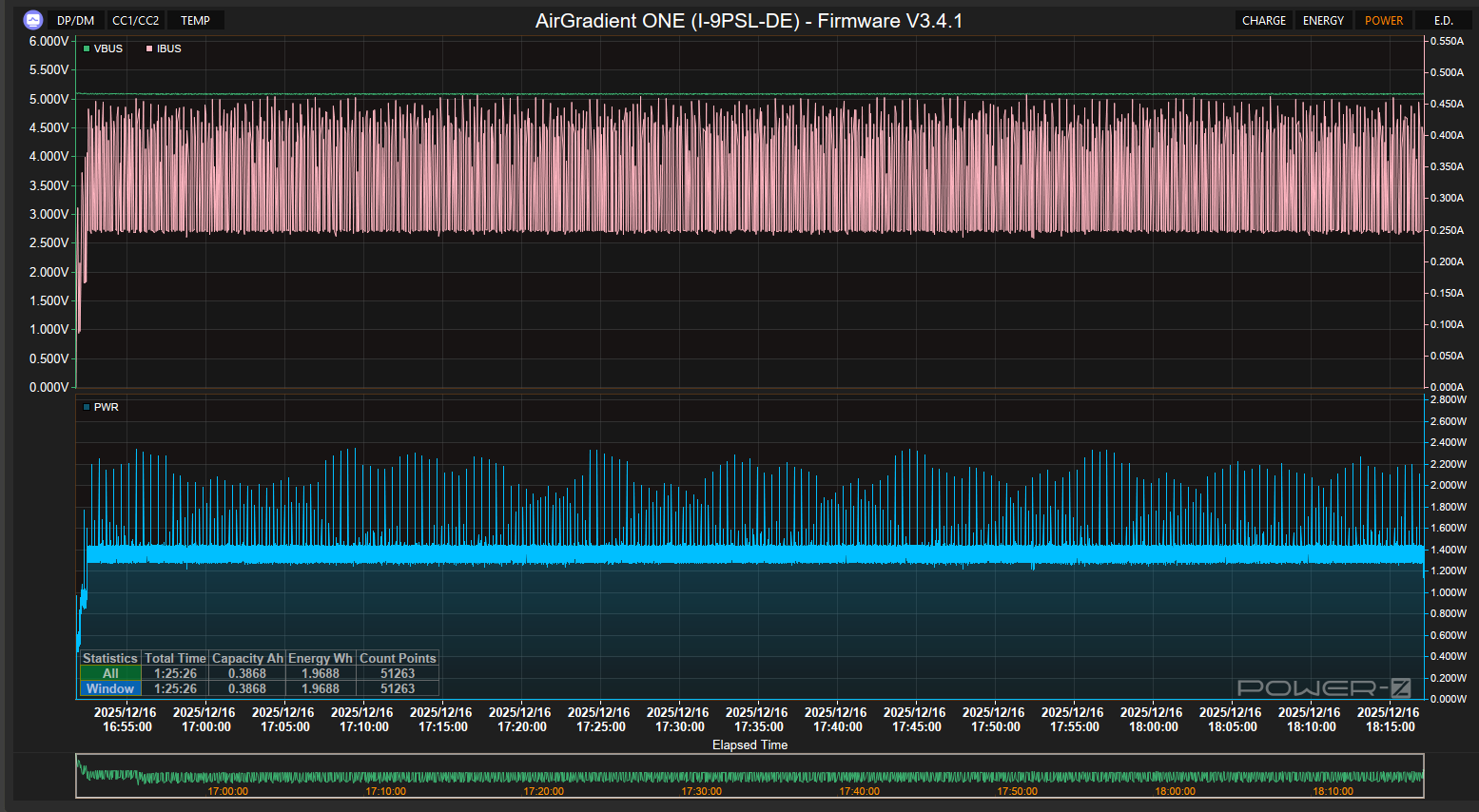Click the Count Points column header
The image size is (1479, 812).
click(398, 658)
